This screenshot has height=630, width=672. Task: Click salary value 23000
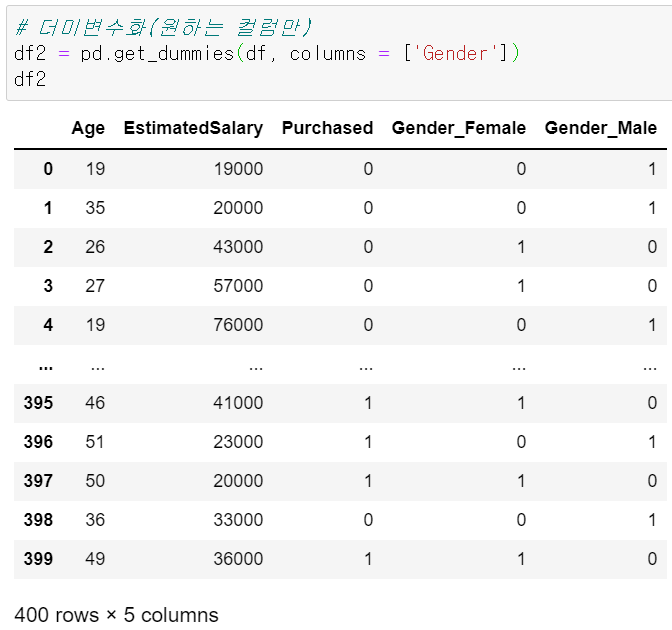[238, 442]
